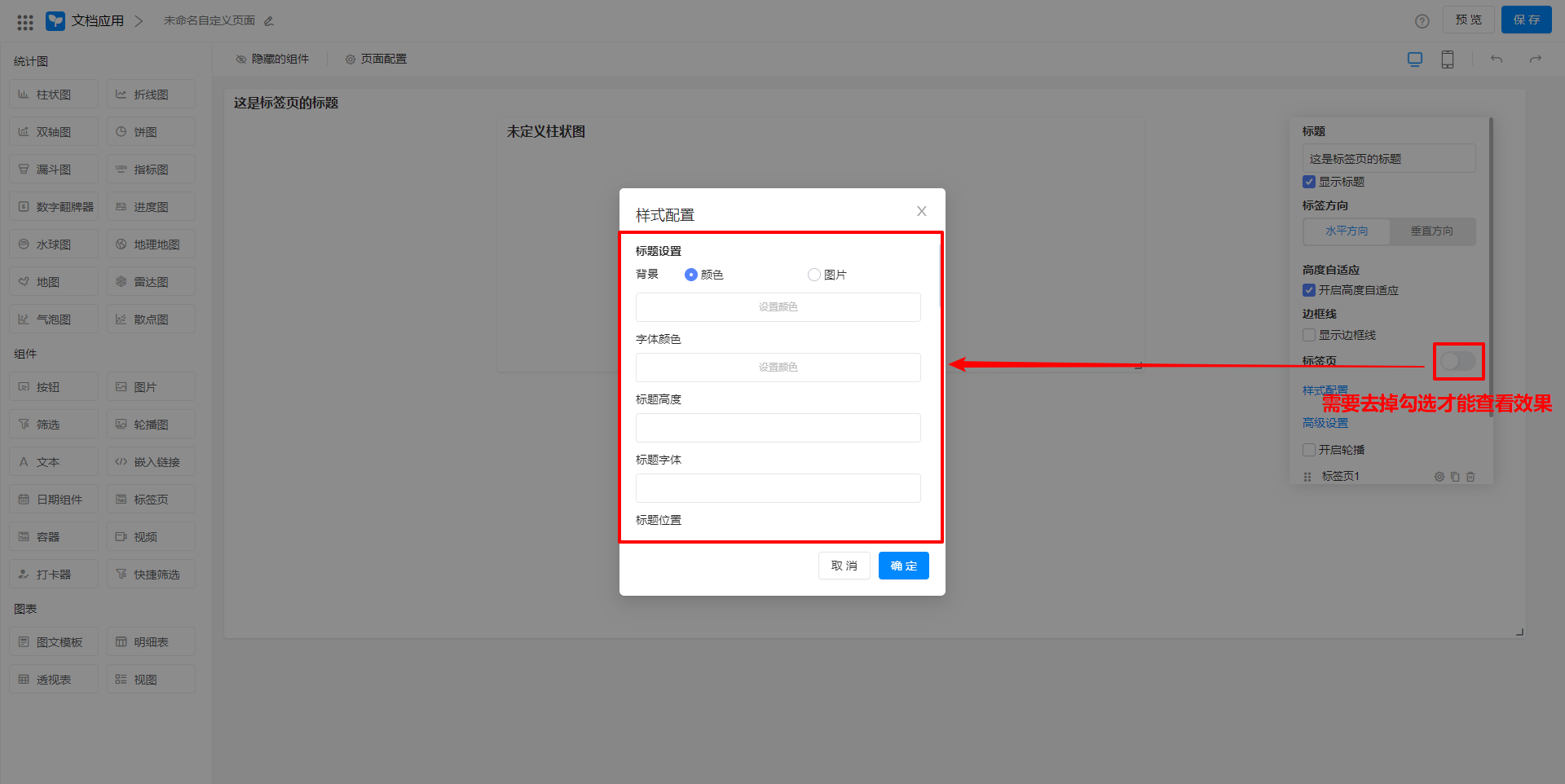Select the 透视表 (pivot table) component
Screen dimensions: 1565x784
tap(53, 679)
